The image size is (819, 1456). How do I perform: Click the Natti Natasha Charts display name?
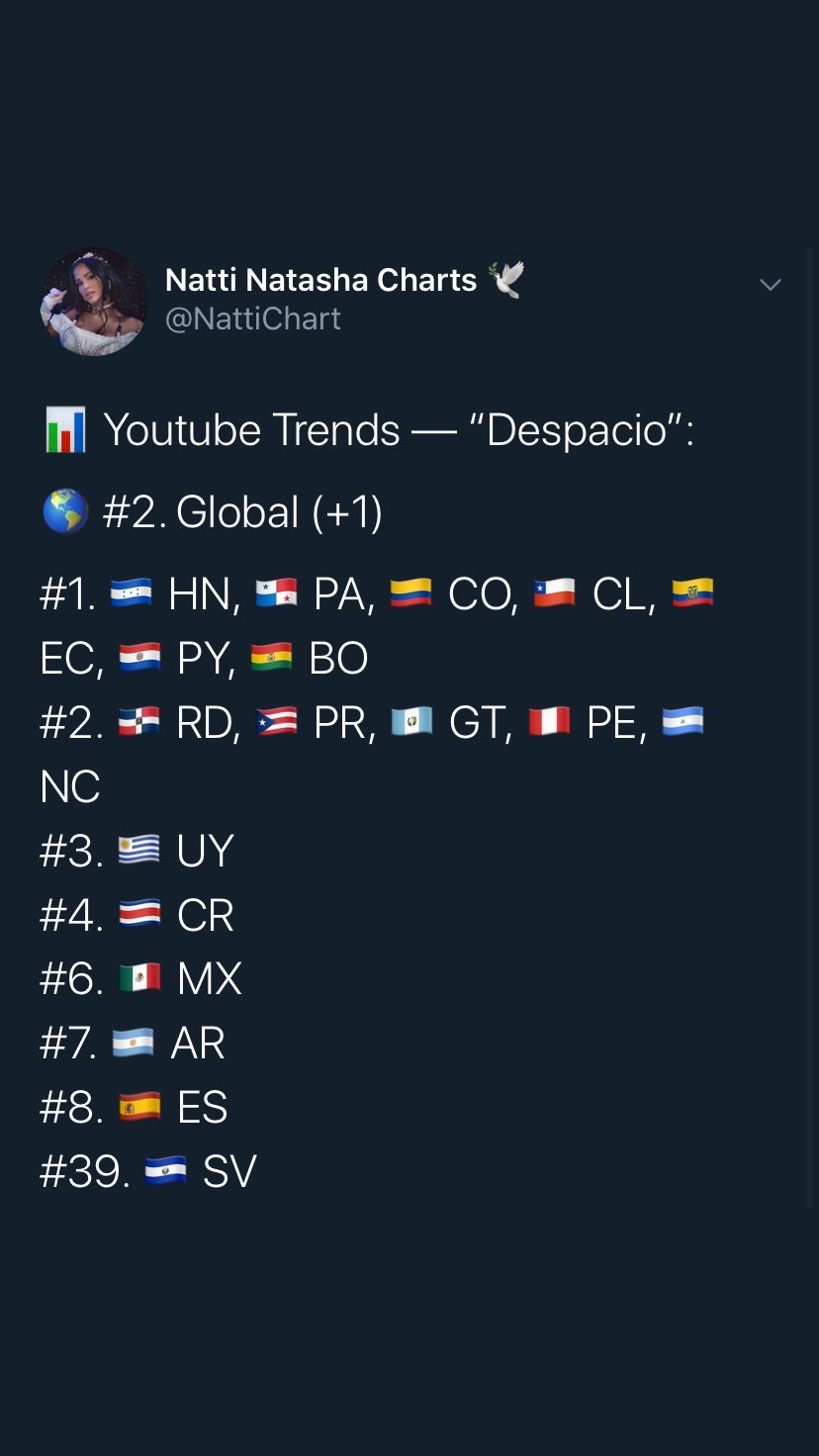tap(320, 280)
